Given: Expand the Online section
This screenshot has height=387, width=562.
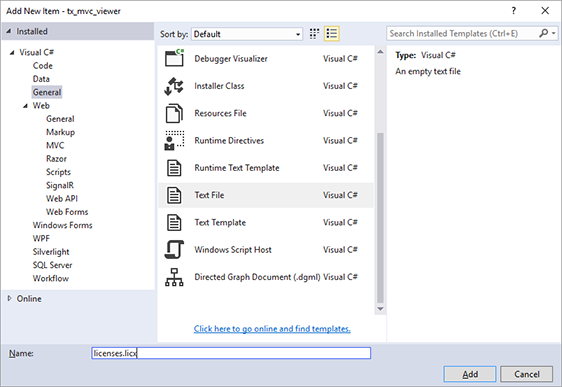Looking at the screenshot, I should (x=10, y=298).
